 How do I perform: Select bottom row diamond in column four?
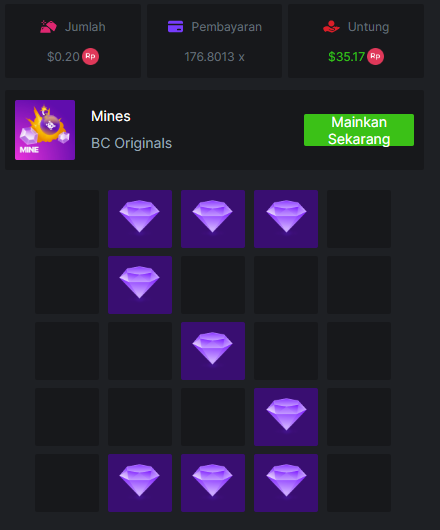286,483
